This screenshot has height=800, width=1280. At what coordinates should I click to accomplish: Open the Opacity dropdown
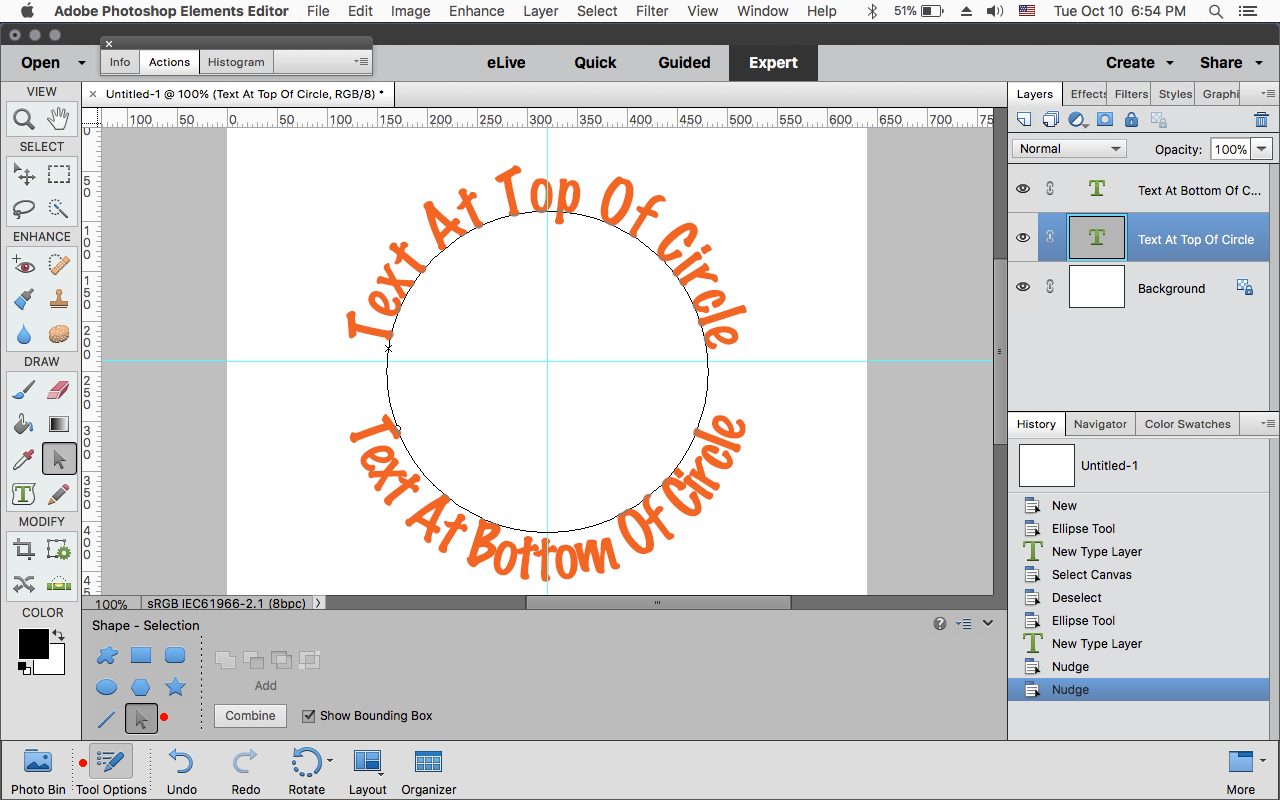(x=1262, y=148)
